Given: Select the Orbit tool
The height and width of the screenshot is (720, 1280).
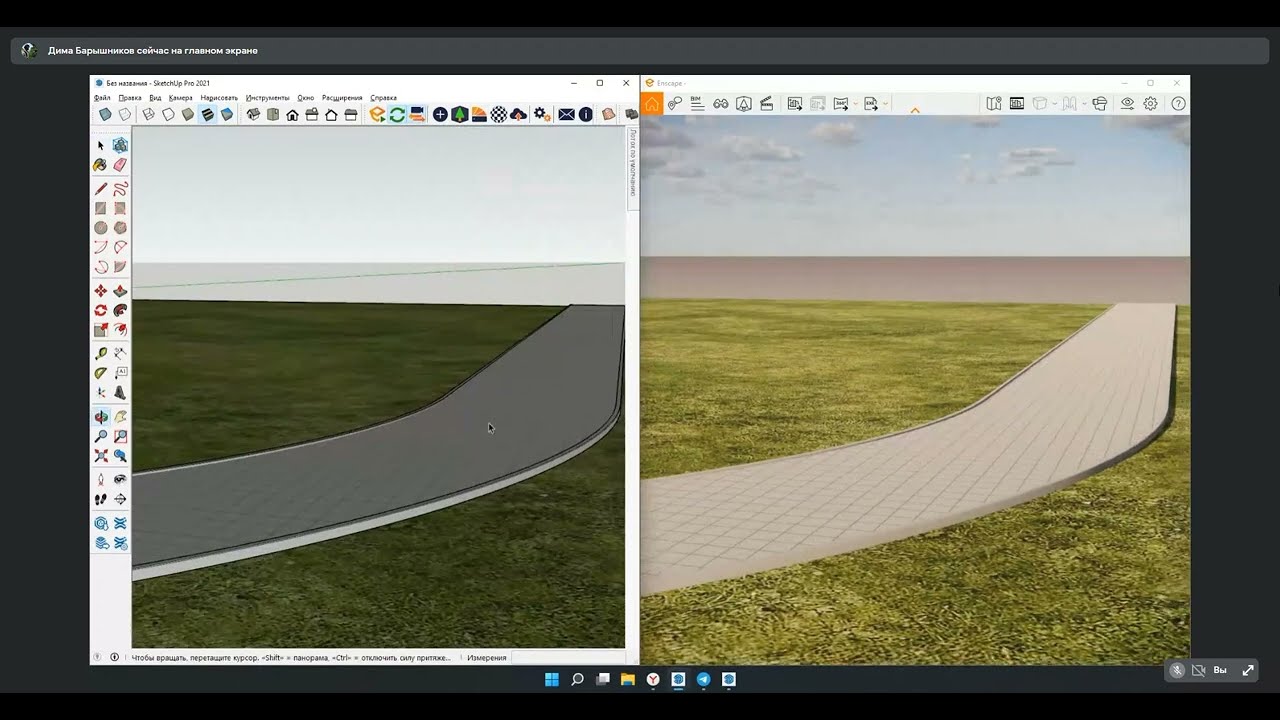Looking at the screenshot, I should coord(101,416).
